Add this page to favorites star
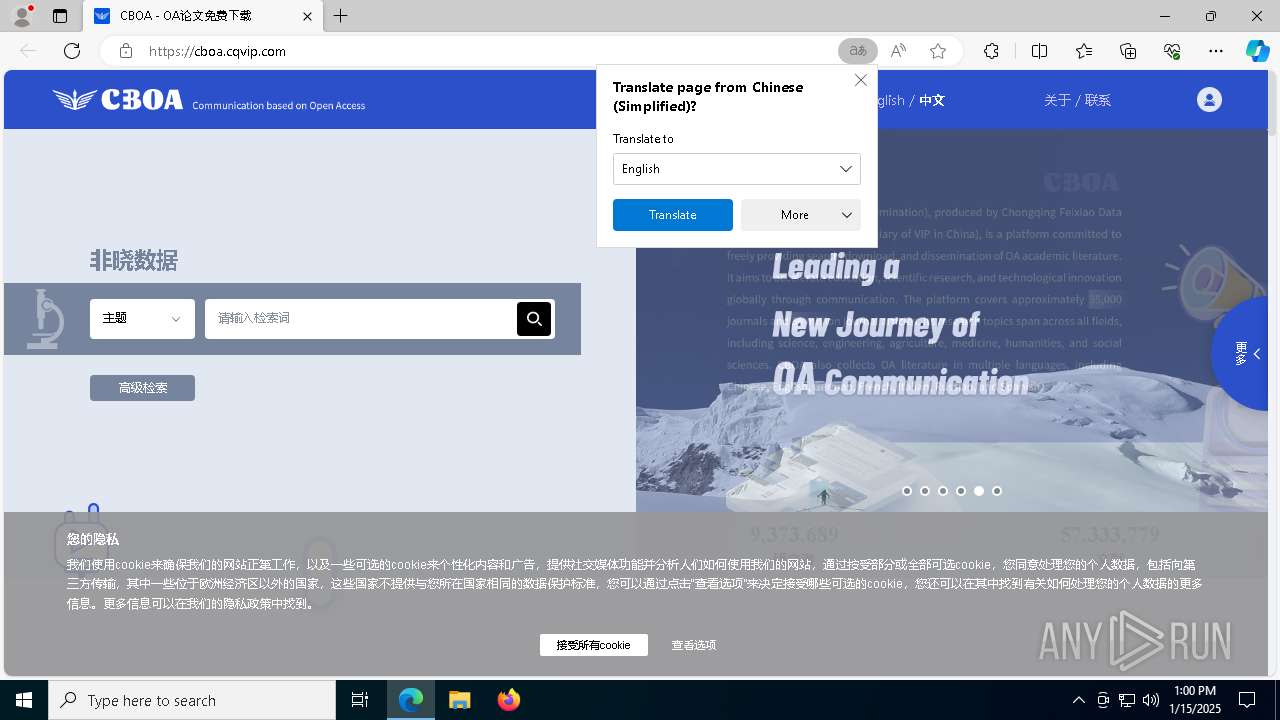1280x720 pixels. [x=938, y=51]
